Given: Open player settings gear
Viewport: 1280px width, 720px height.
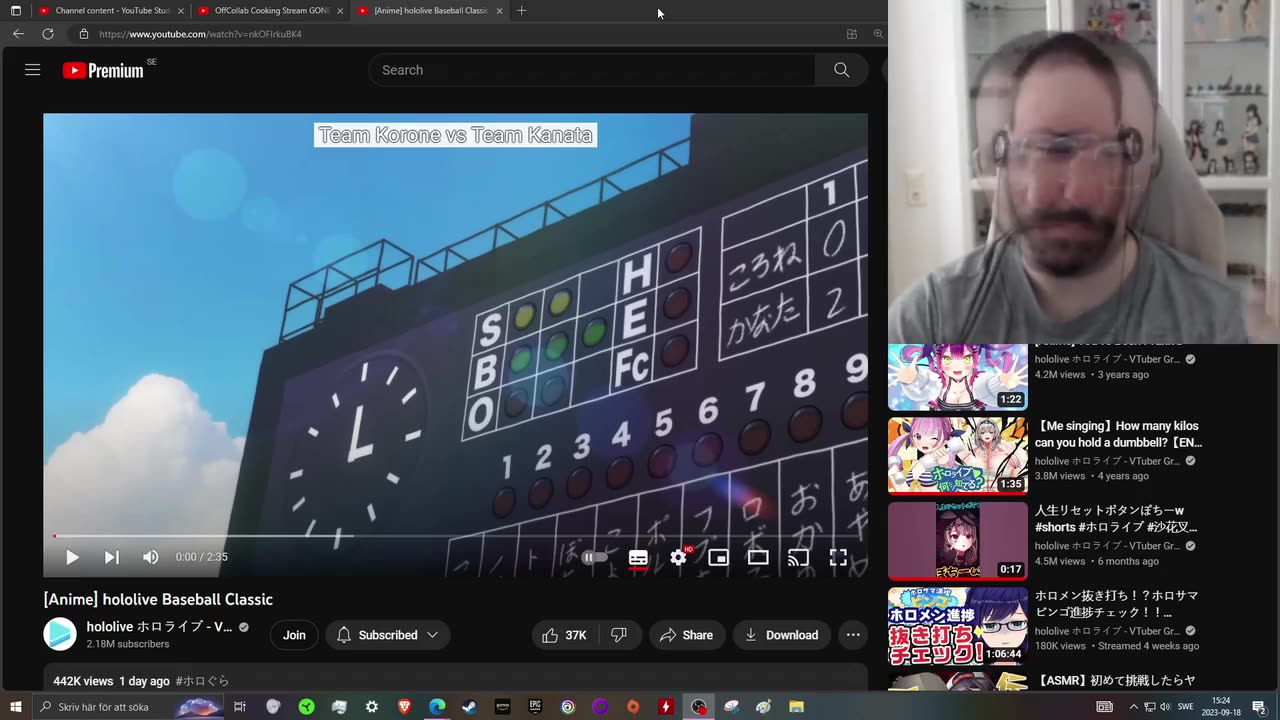Looking at the screenshot, I should [679, 557].
